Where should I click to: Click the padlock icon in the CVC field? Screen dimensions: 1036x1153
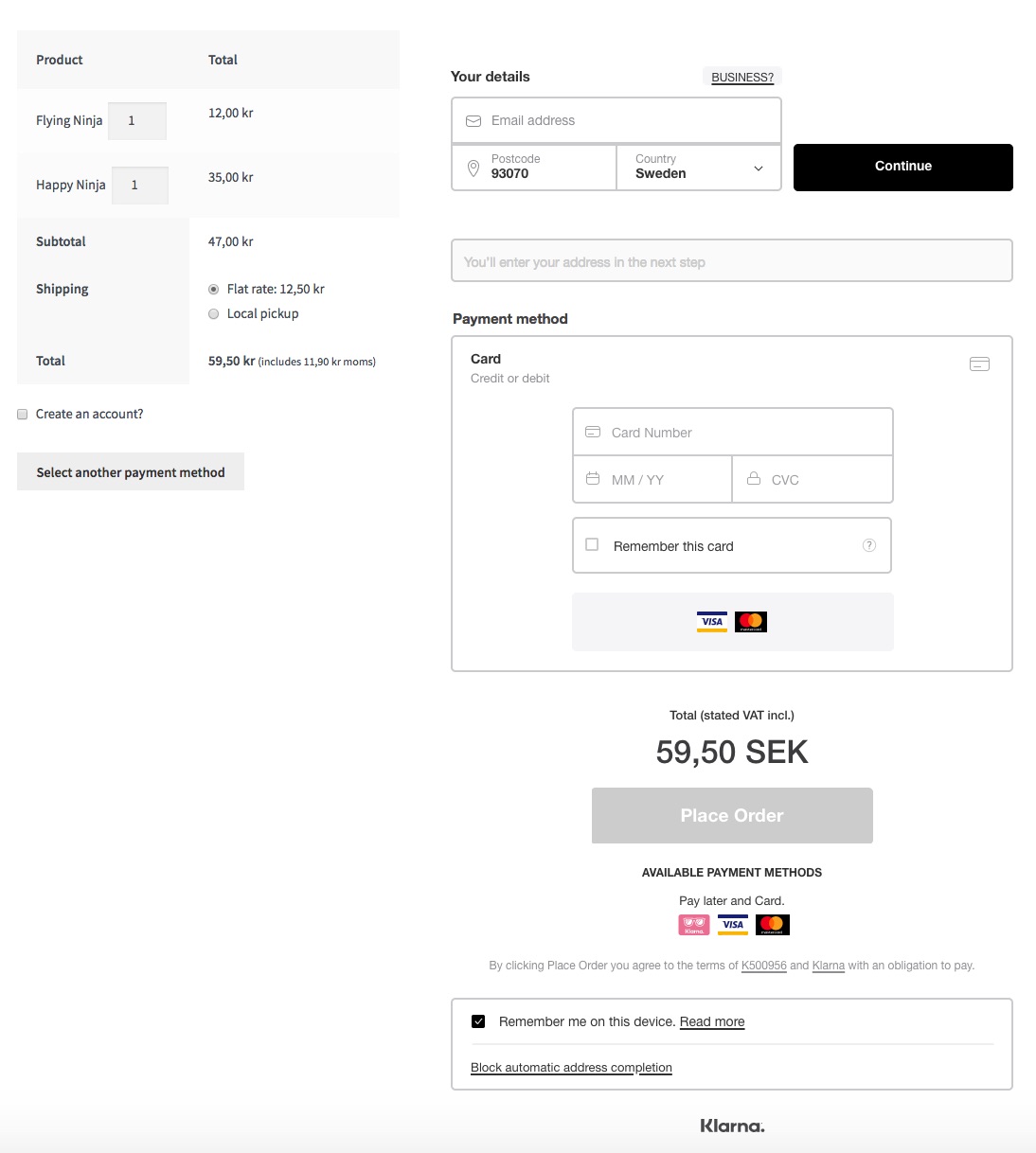coord(754,480)
